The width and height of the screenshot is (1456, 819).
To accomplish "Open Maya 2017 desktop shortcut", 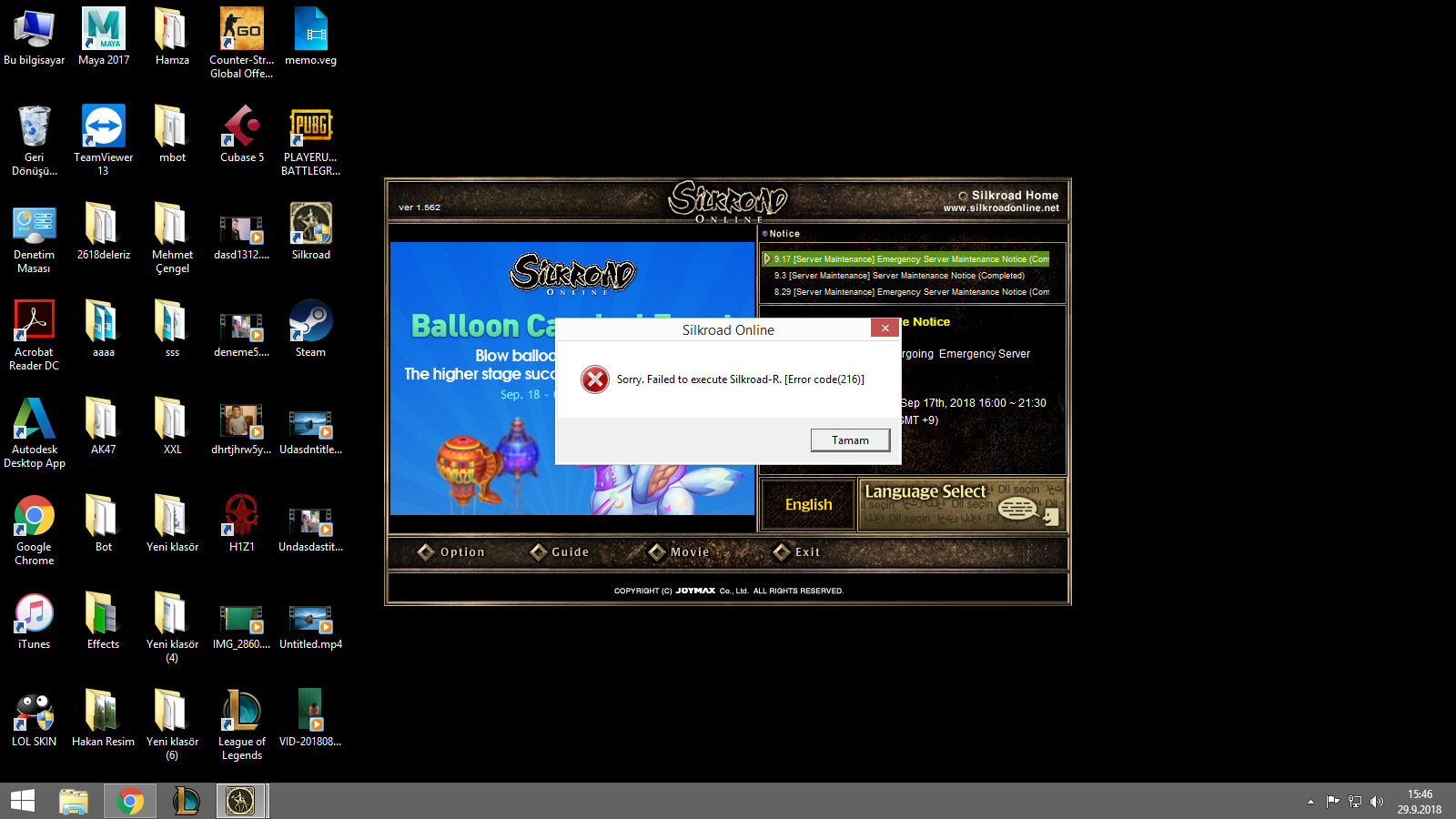I will click(x=104, y=36).
